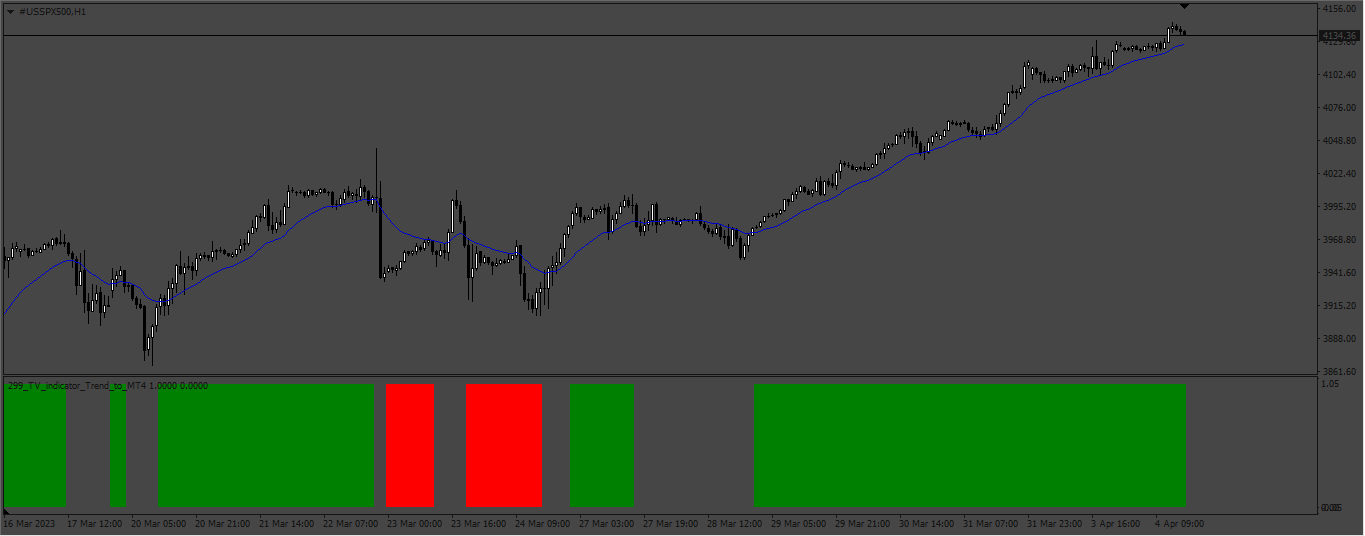Image resolution: width=1365 pixels, height=536 pixels.
Task: Select the large rightmost green trend block
Action: click(970, 445)
